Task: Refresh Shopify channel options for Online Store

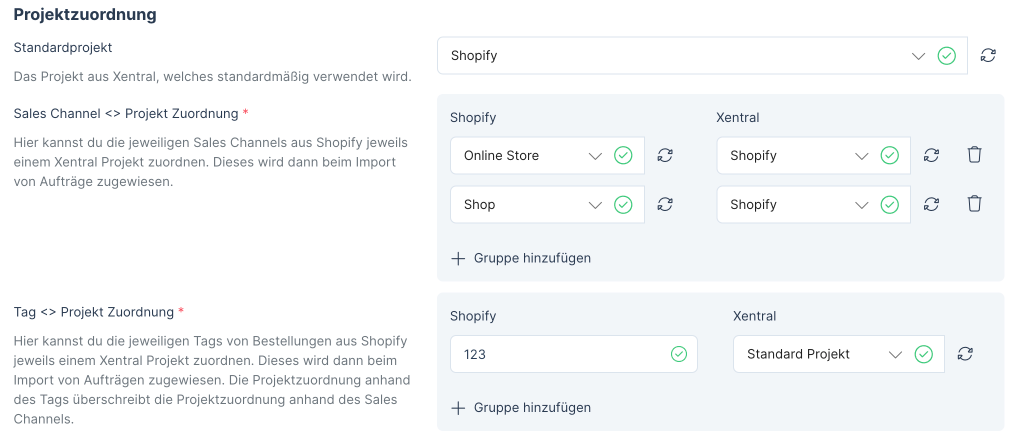Action: pos(665,155)
